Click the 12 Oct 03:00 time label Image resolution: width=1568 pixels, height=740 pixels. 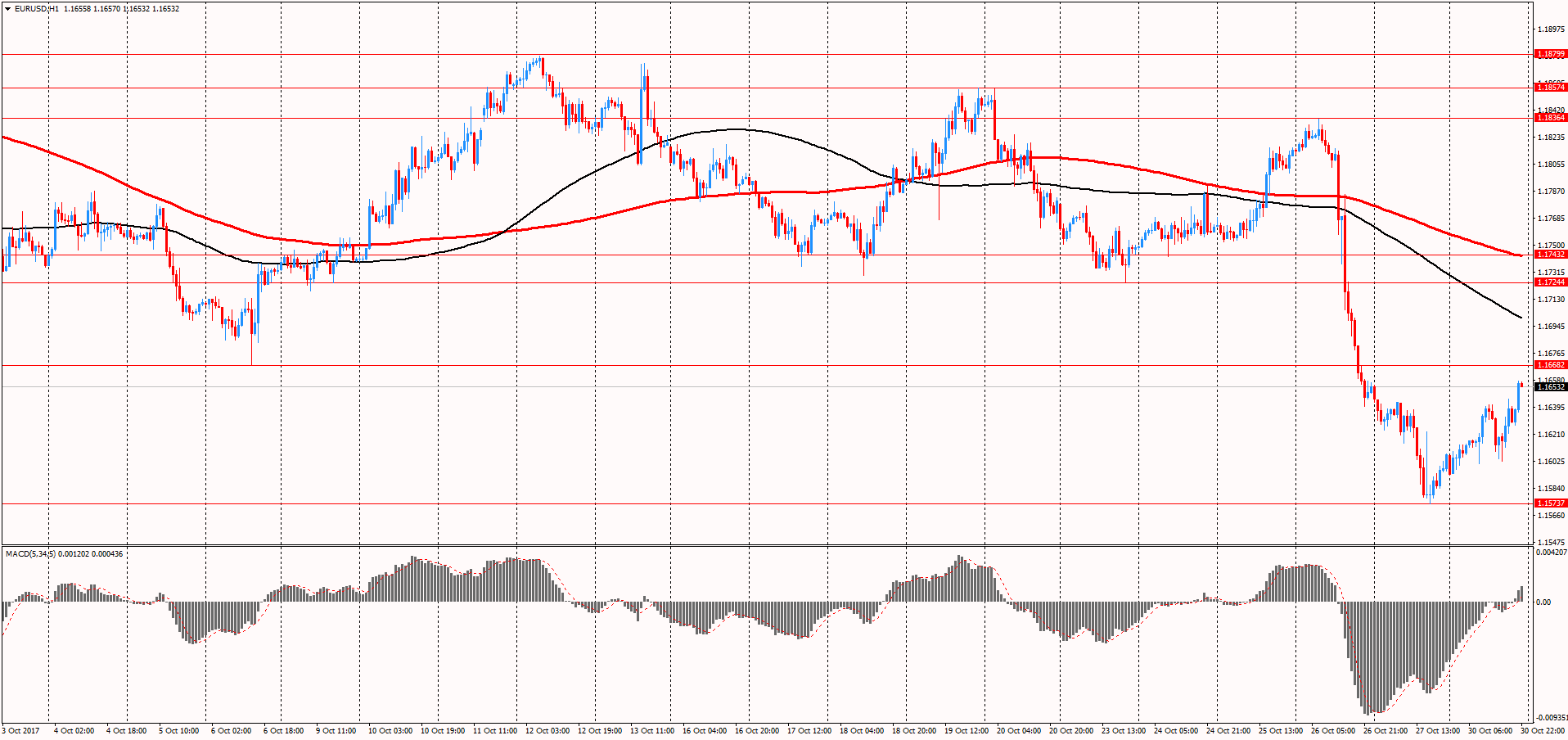coord(547,730)
